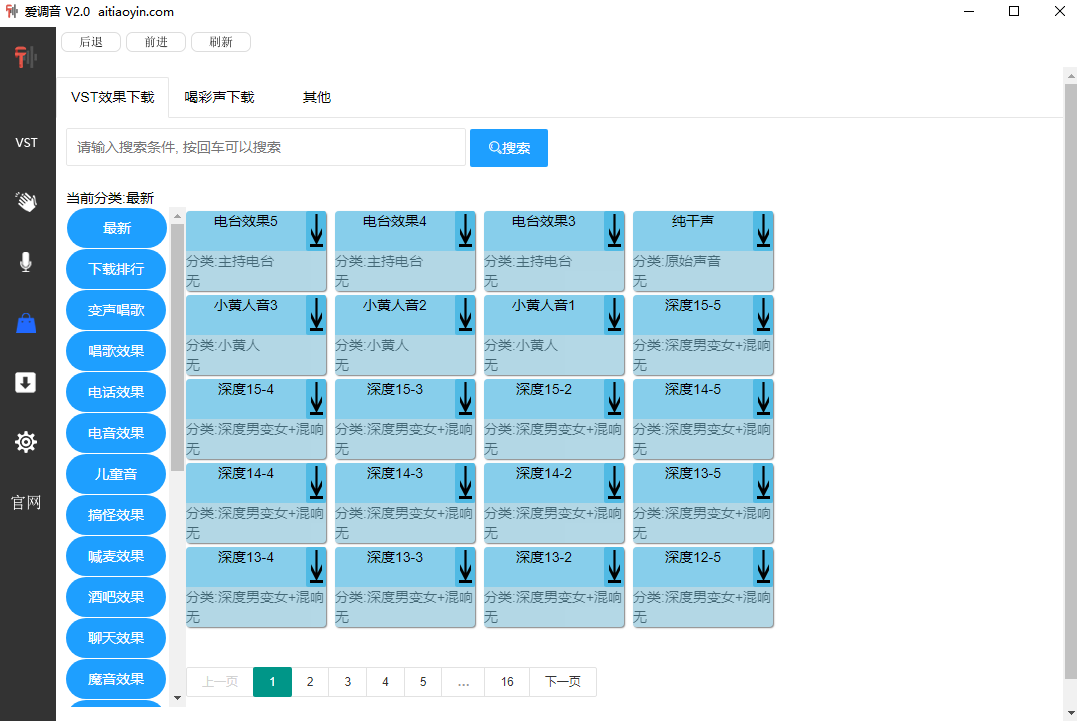Click the 刷新 refresh button
The image size is (1077, 721).
(x=220, y=42)
